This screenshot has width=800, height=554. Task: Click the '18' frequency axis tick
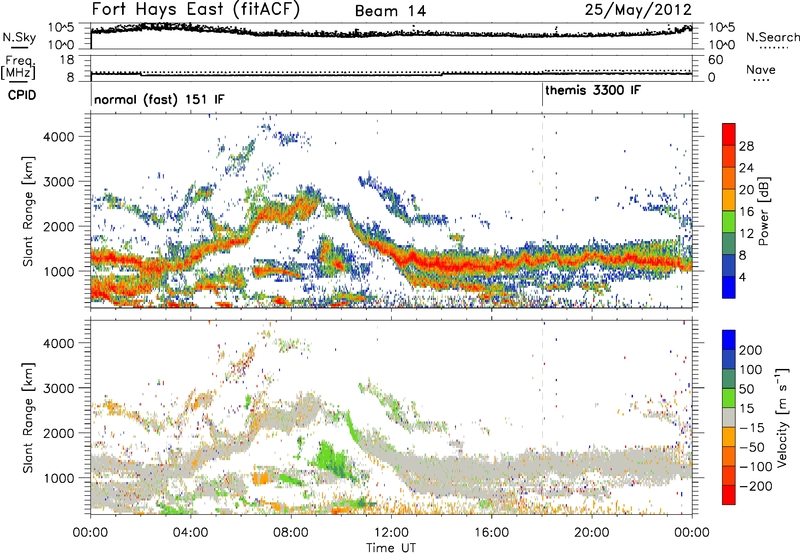67,60
